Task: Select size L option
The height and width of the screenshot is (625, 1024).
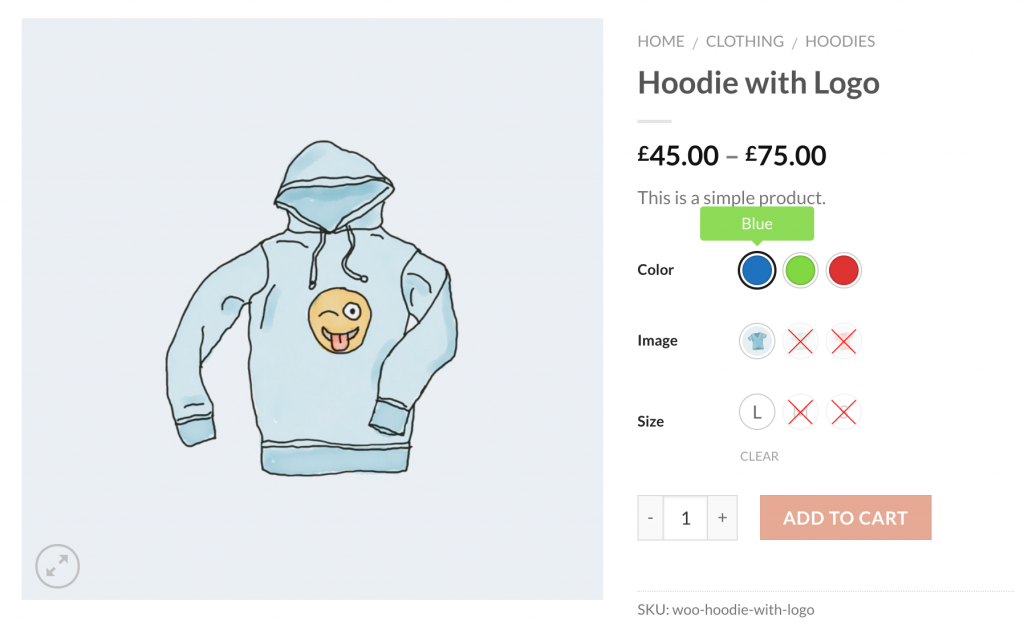Action: tap(757, 411)
